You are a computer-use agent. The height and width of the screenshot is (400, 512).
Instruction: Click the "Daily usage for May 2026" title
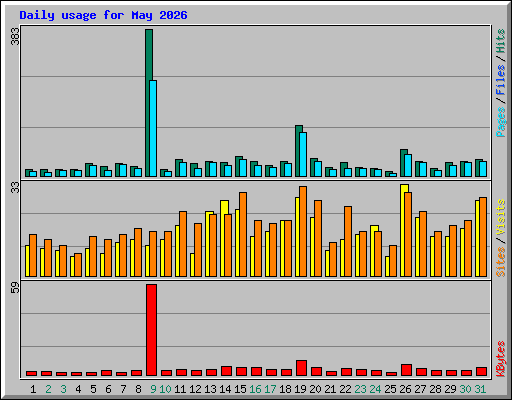(103, 15)
